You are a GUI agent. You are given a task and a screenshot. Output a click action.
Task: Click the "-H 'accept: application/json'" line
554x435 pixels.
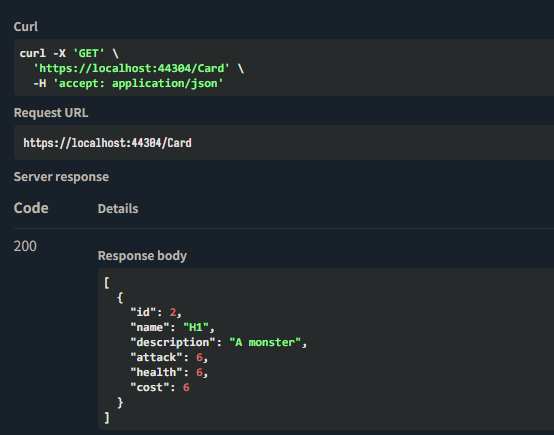coord(128,83)
